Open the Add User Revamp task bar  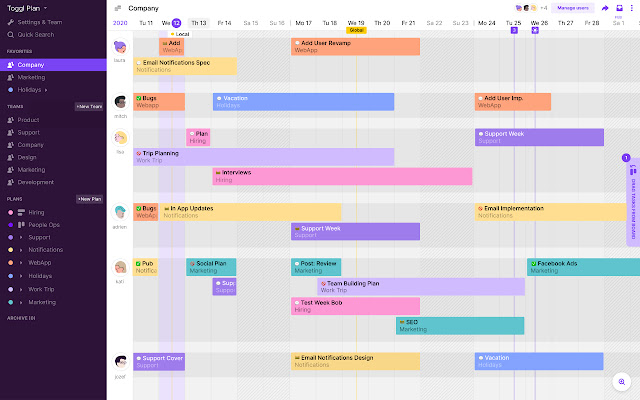coord(356,47)
